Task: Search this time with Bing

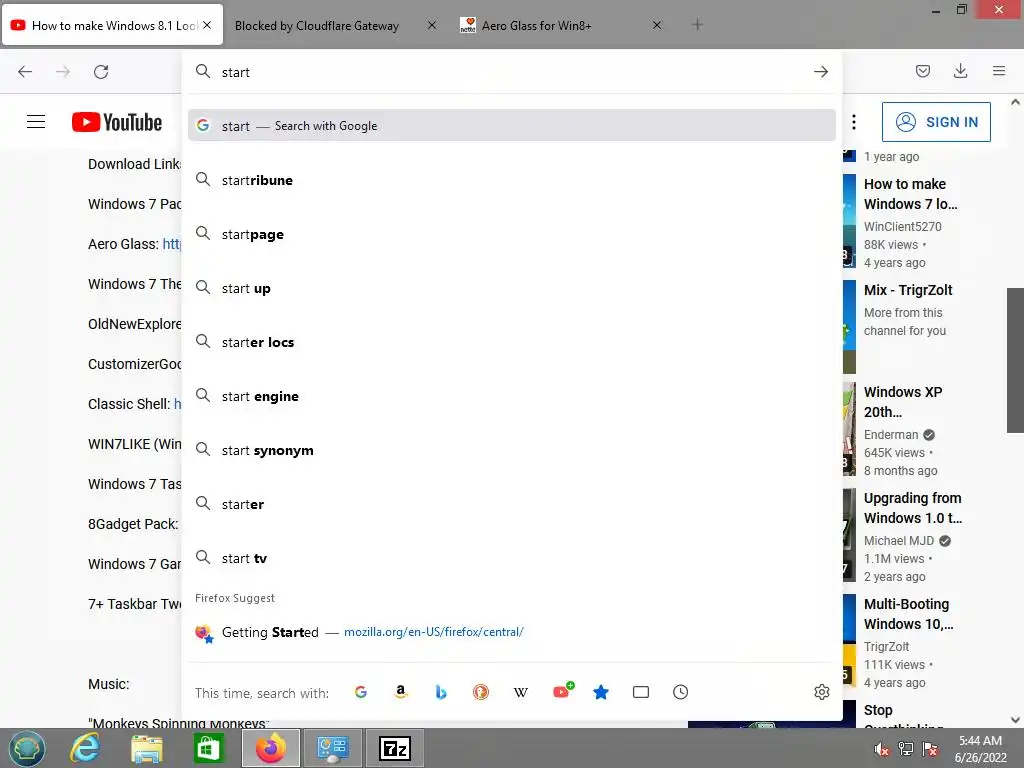Action: coord(441,692)
